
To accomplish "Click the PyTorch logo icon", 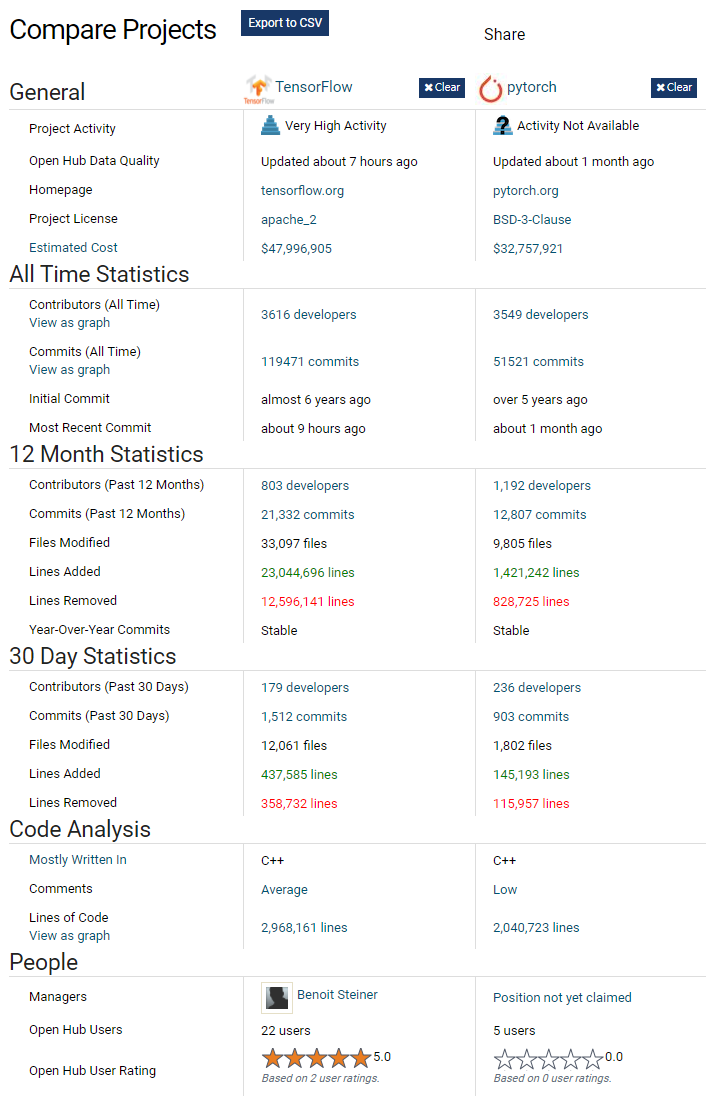I will [490, 89].
